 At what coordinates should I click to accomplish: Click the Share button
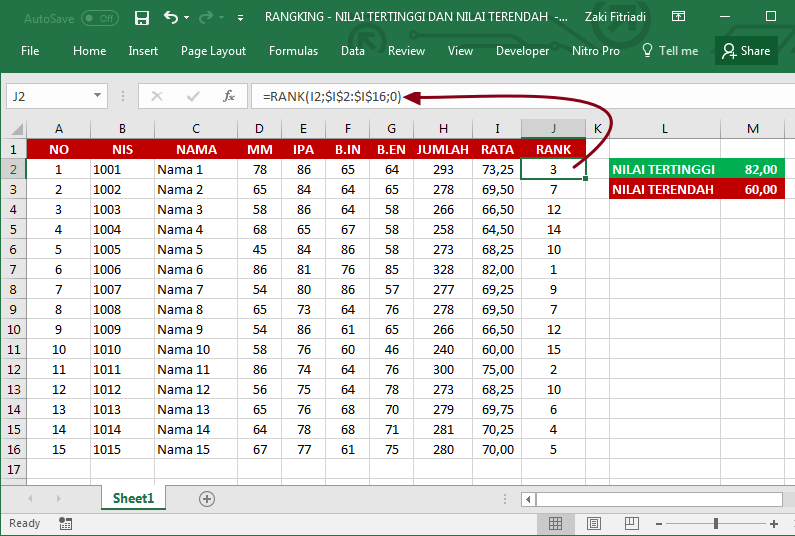pos(746,51)
